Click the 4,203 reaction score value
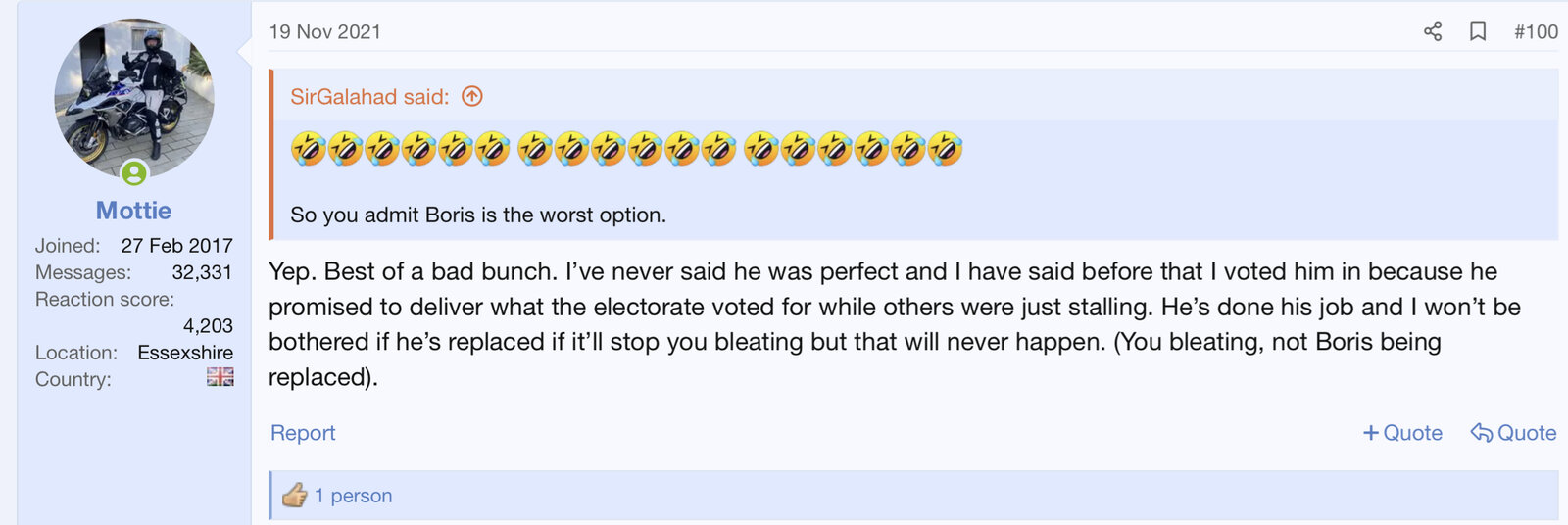 [x=208, y=325]
